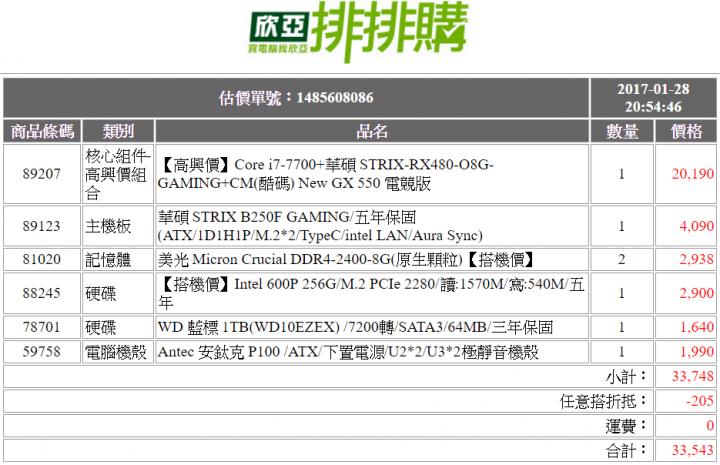The height and width of the screenshot is (465, 720).
Task: Select total value 33,543
Action: pos(686,450)
